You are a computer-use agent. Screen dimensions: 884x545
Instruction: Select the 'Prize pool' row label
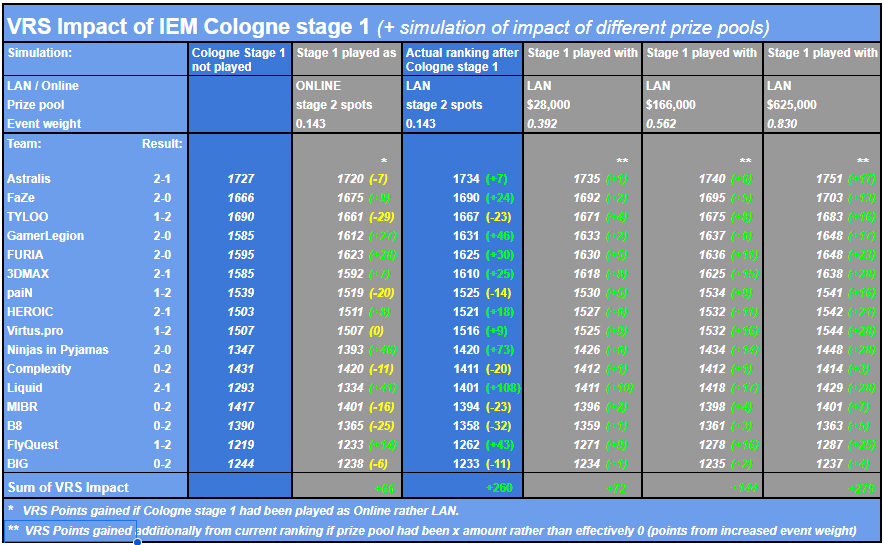[x=36, y=105]
